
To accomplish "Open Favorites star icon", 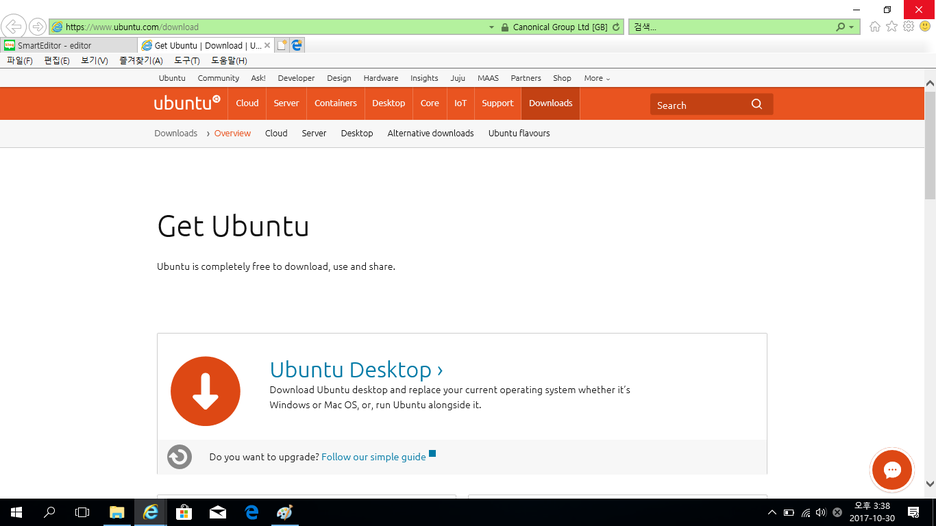I will coord(891,26).
